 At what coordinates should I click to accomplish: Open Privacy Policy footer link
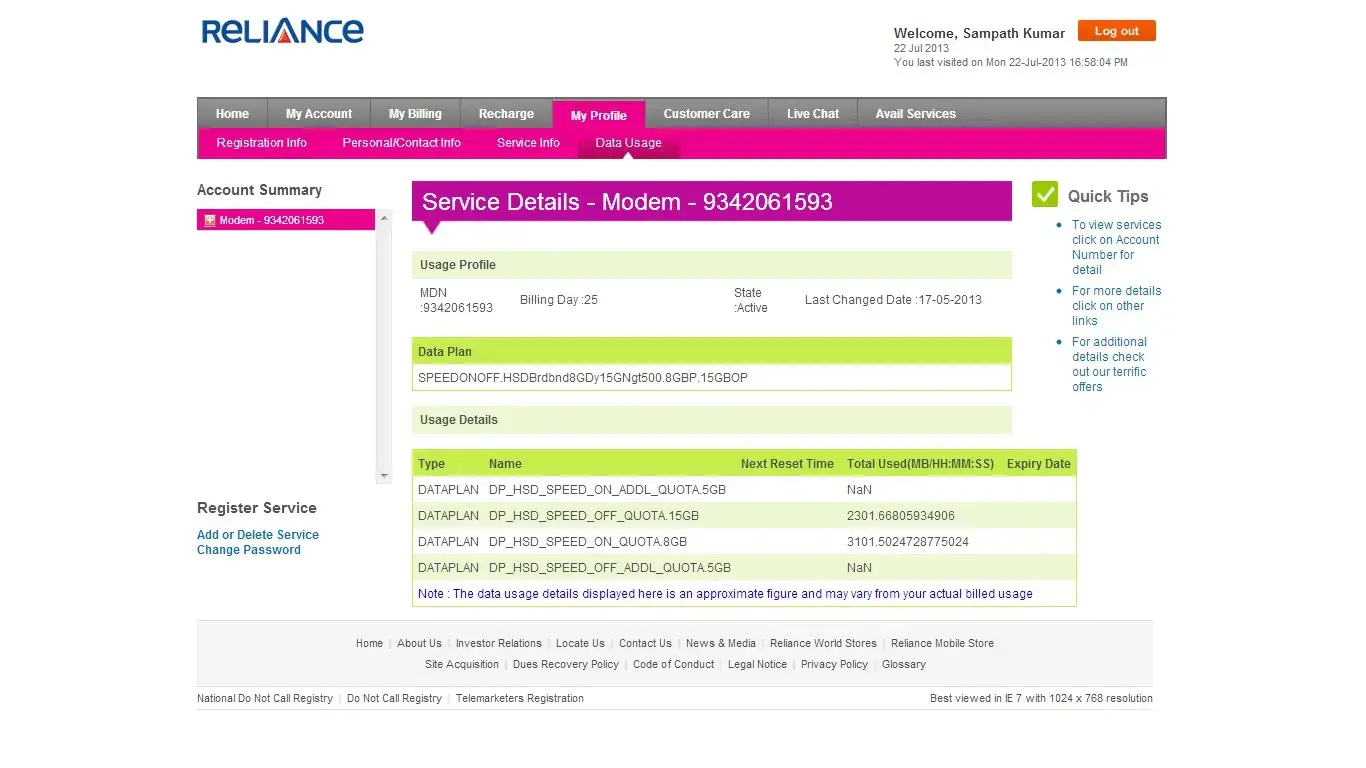point(834,664)
